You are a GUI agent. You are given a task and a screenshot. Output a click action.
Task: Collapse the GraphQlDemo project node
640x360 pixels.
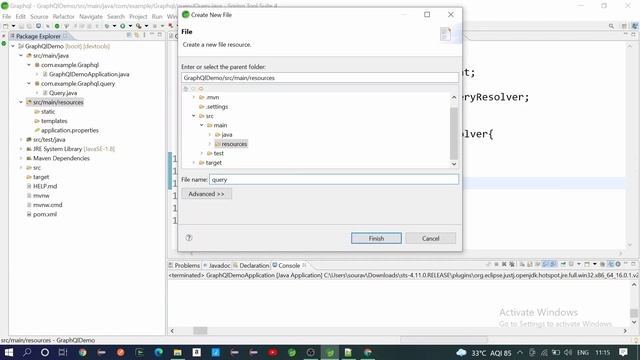coord(13,46)
